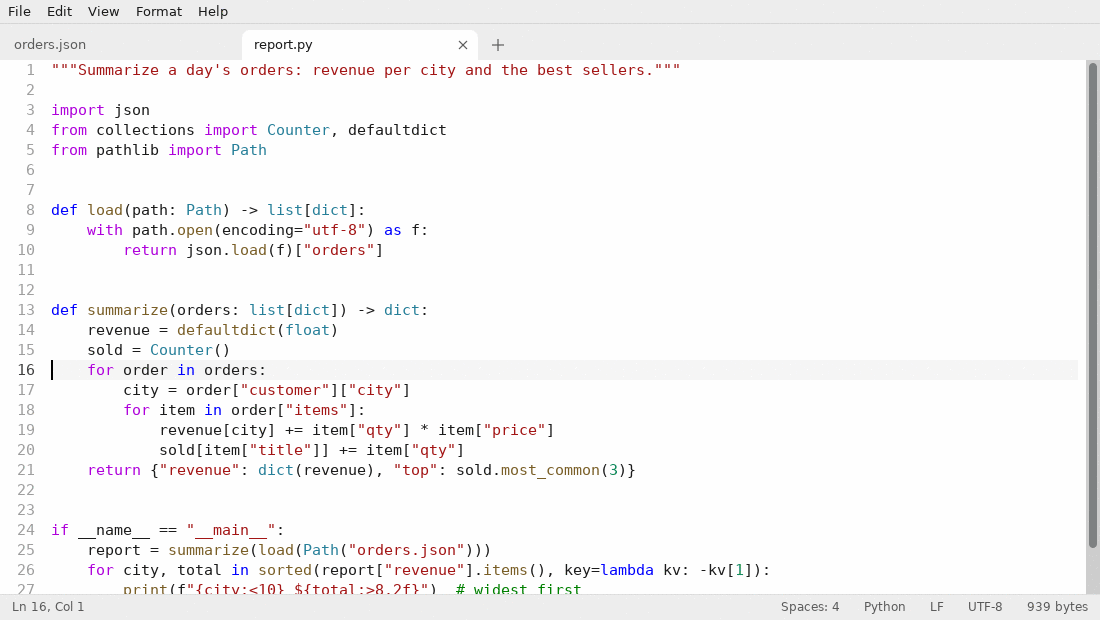Click the Ln 16, Col 1 position indicator
The width and height of the screenshot is (1100, 620).
pyautogui.click(x=48, y=607)
